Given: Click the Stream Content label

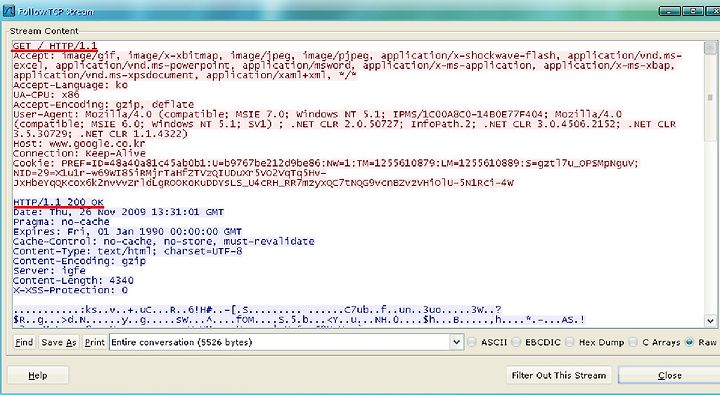Looking at the screenshot, I should coord(44,31).
